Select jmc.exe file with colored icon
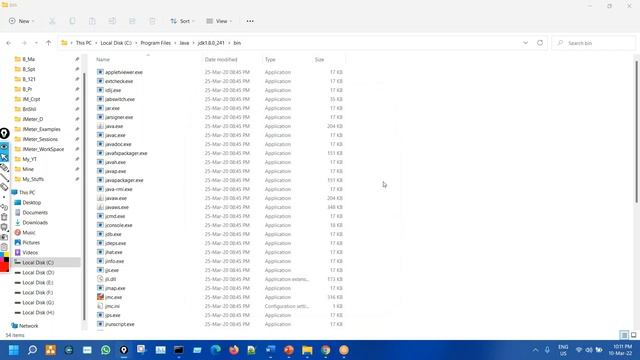Viewport: 640px width, 360px height. pyautogui.click(x=109, y=297)
